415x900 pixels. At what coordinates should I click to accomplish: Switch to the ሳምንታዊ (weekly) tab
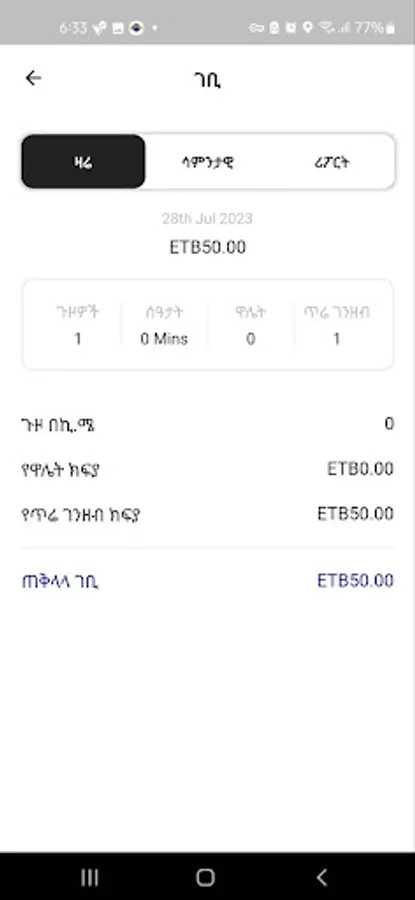[x=207, y=162]
